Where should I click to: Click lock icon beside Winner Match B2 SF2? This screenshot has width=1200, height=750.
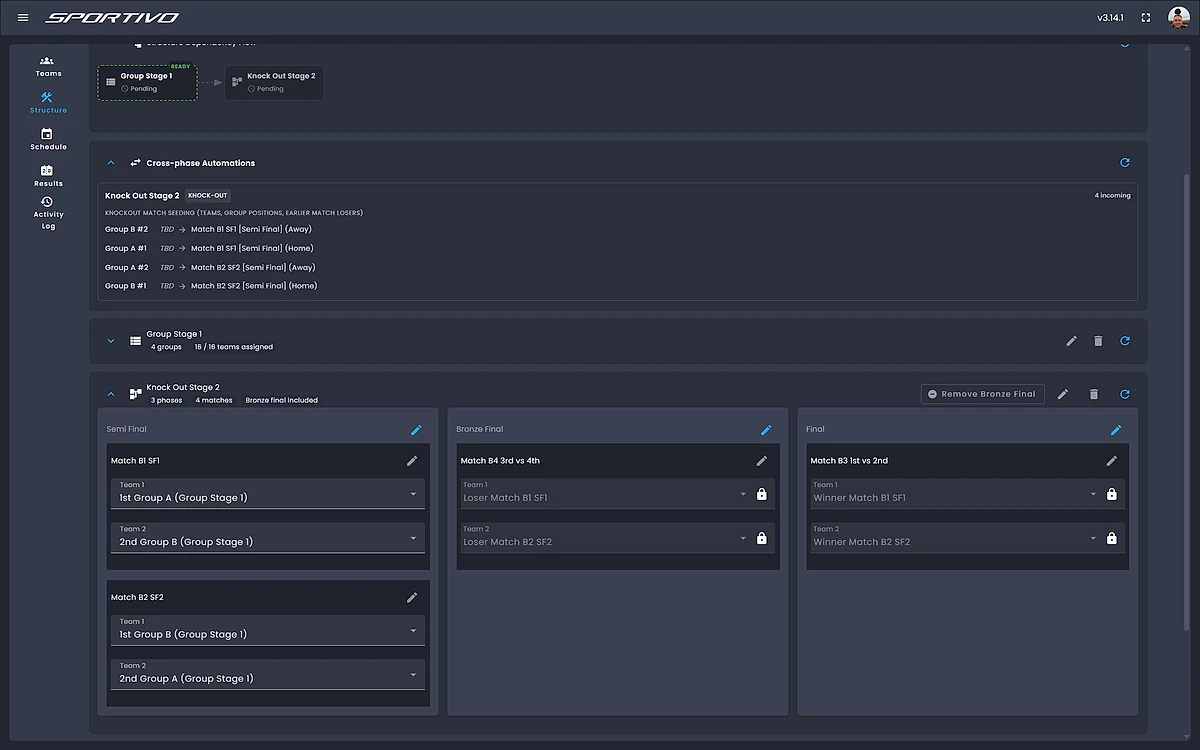click(x=1112, y=538)
